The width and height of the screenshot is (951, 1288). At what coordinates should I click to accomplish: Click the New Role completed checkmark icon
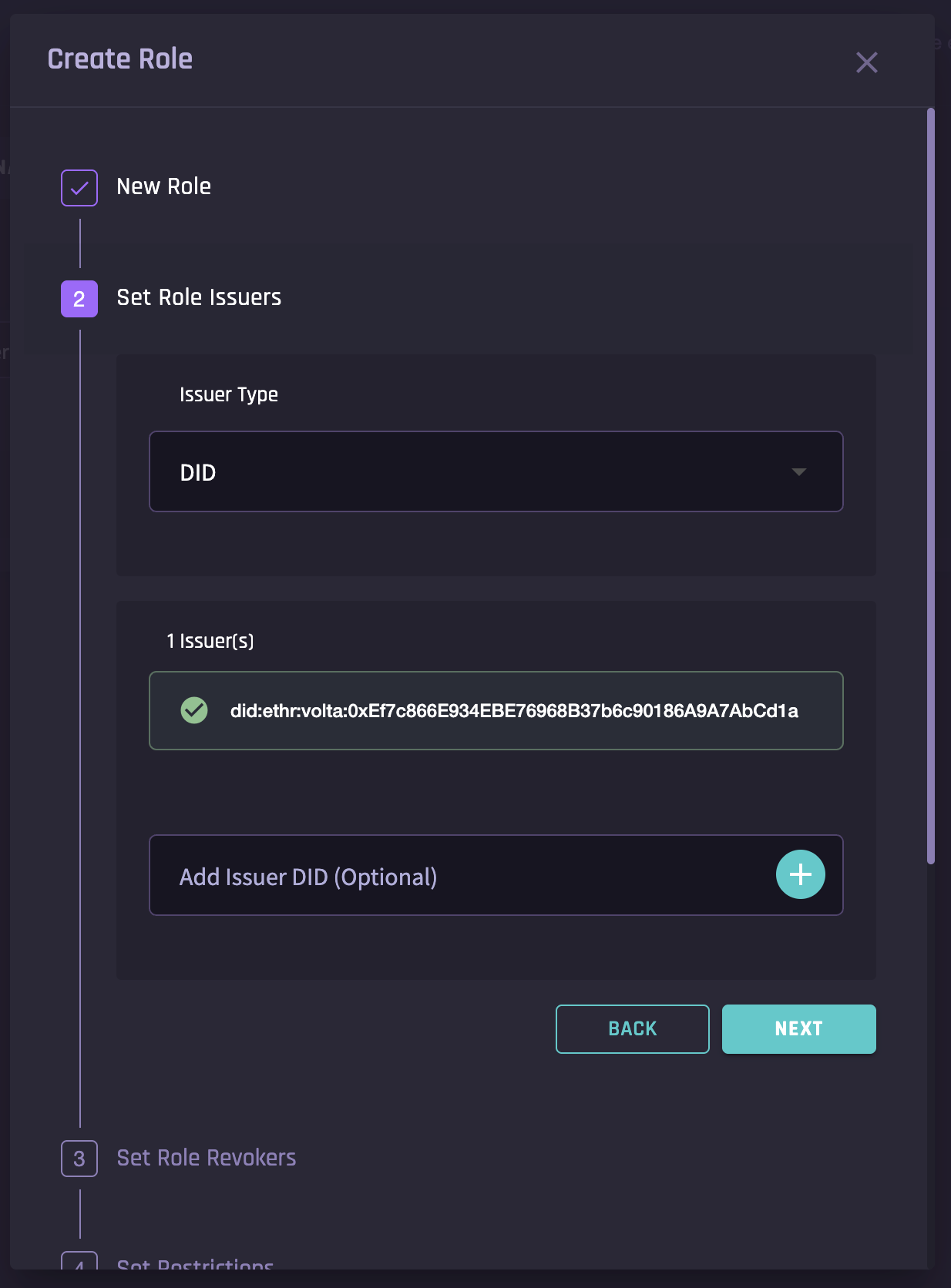click(79, 188)
